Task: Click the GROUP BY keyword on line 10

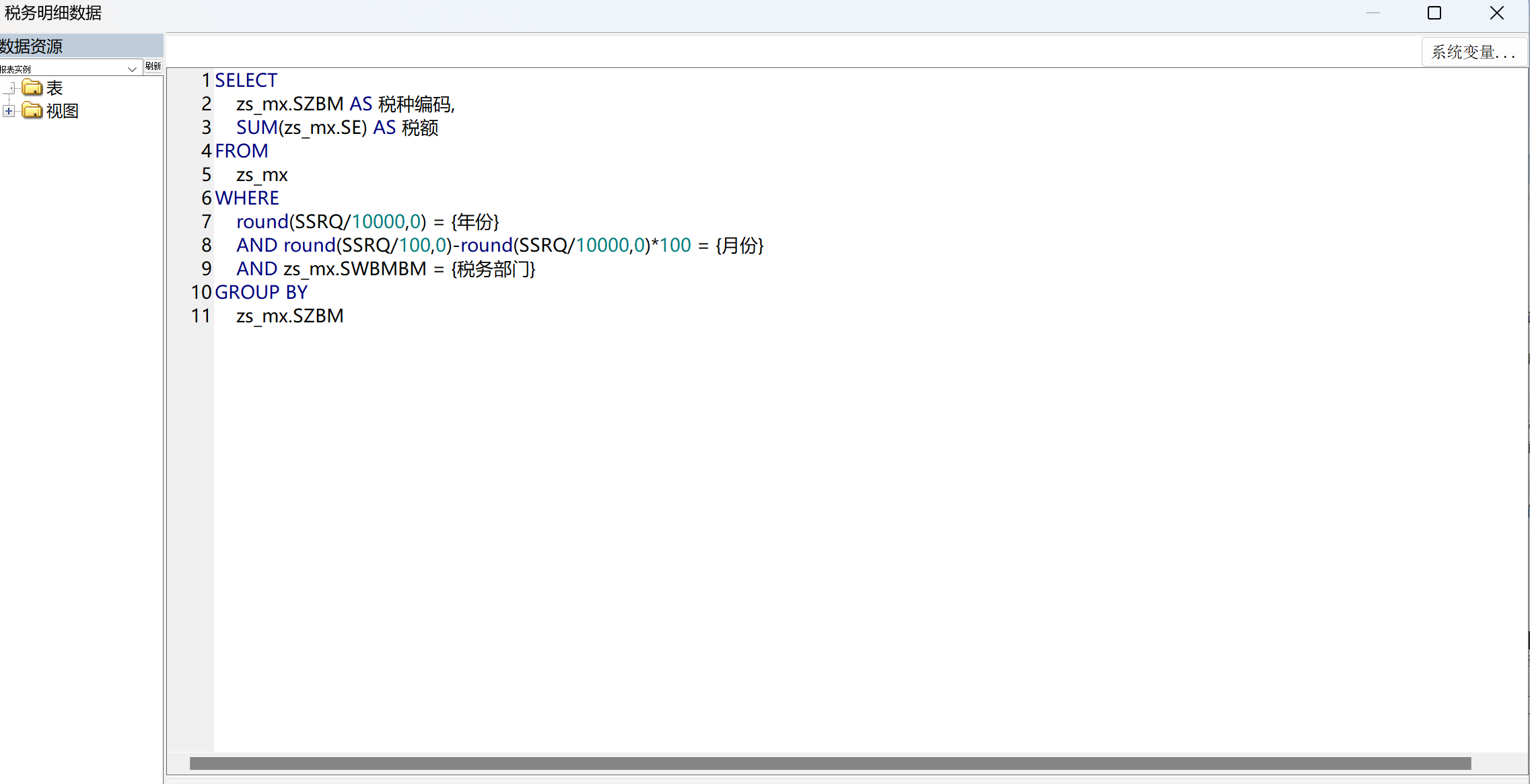Action: pos(261,292)
